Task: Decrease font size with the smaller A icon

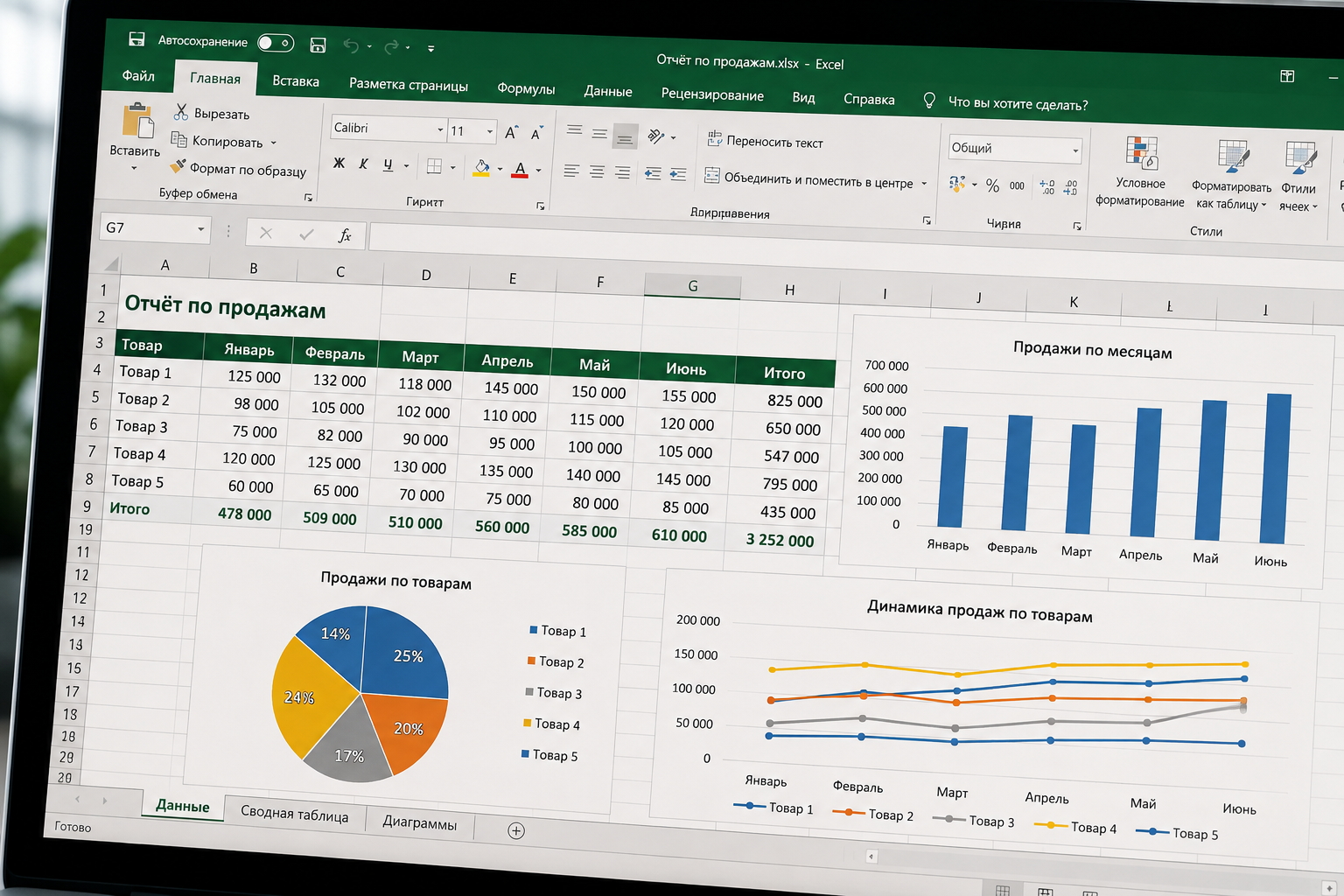Action: point(537,134)
